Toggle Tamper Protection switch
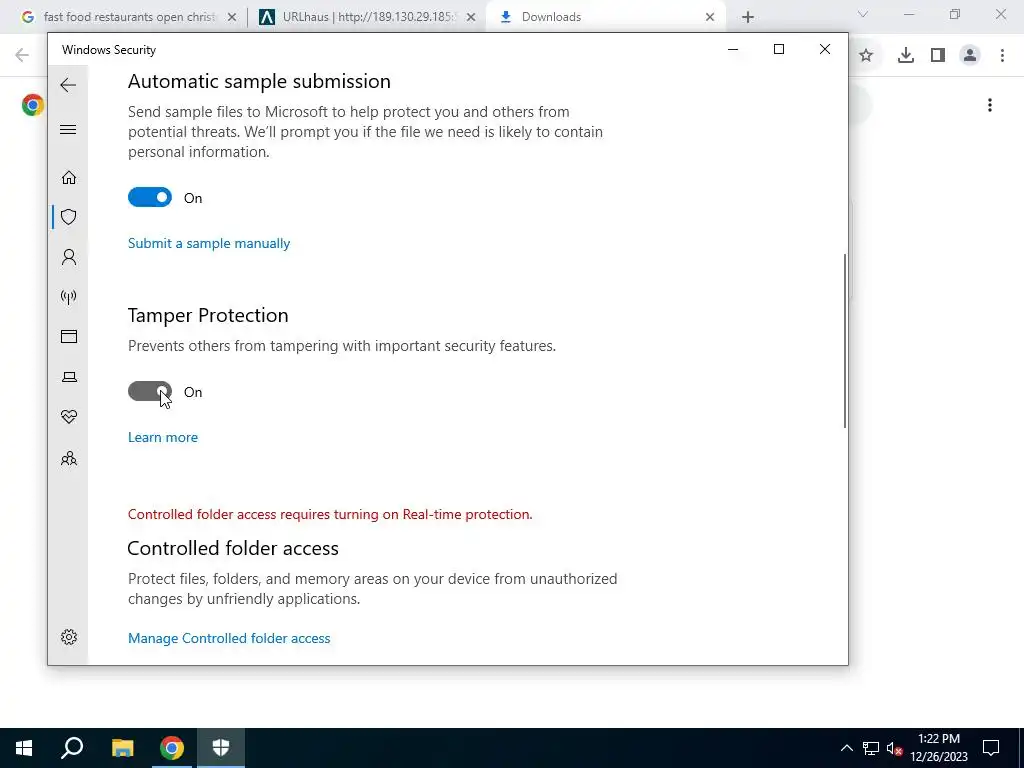 pos(150,391)
